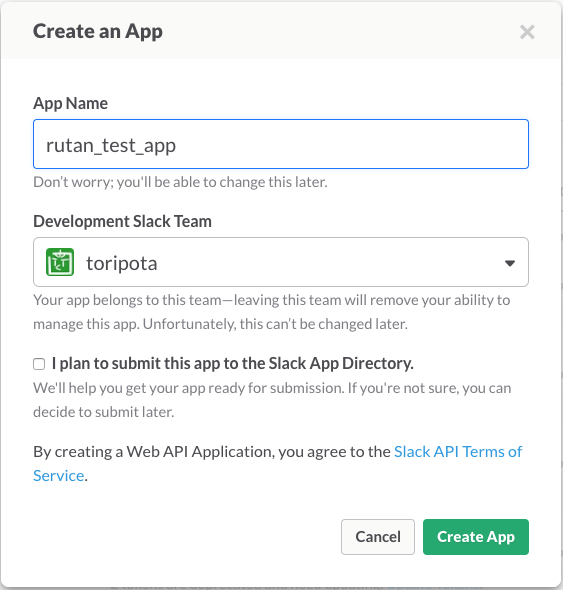This screenshot has width=563, height=590.
Task: Click the 'Your app belongs to this team' note
Action: [272, 312]
